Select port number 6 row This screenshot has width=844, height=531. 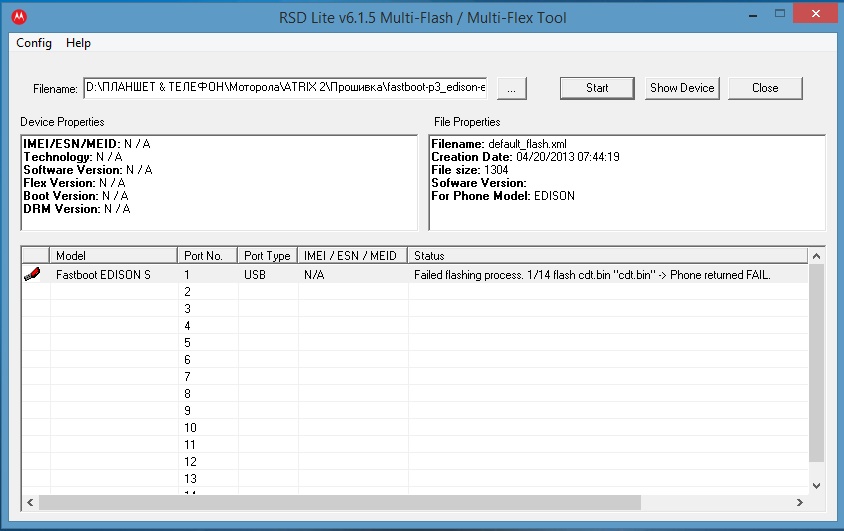pyautogui.click(x=414, y=359)
